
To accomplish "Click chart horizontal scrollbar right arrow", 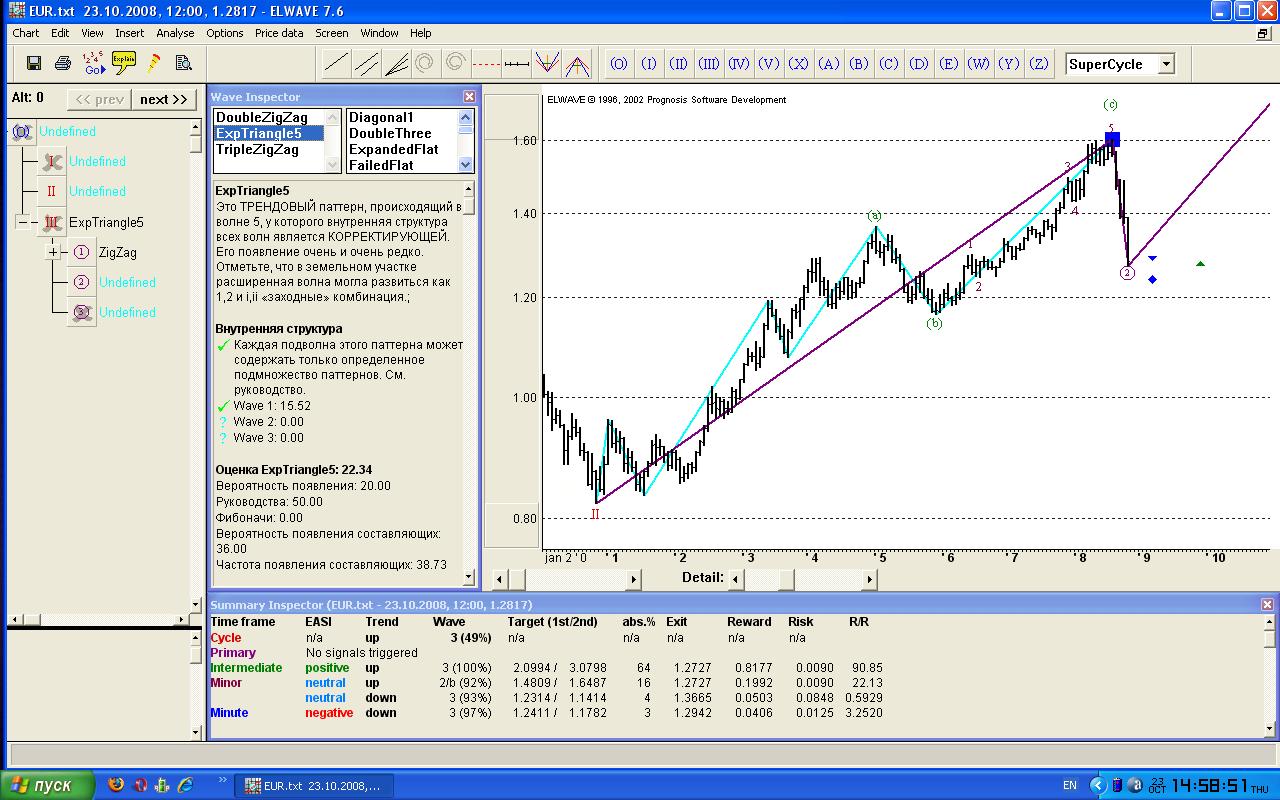I will (x=634, y=579).
